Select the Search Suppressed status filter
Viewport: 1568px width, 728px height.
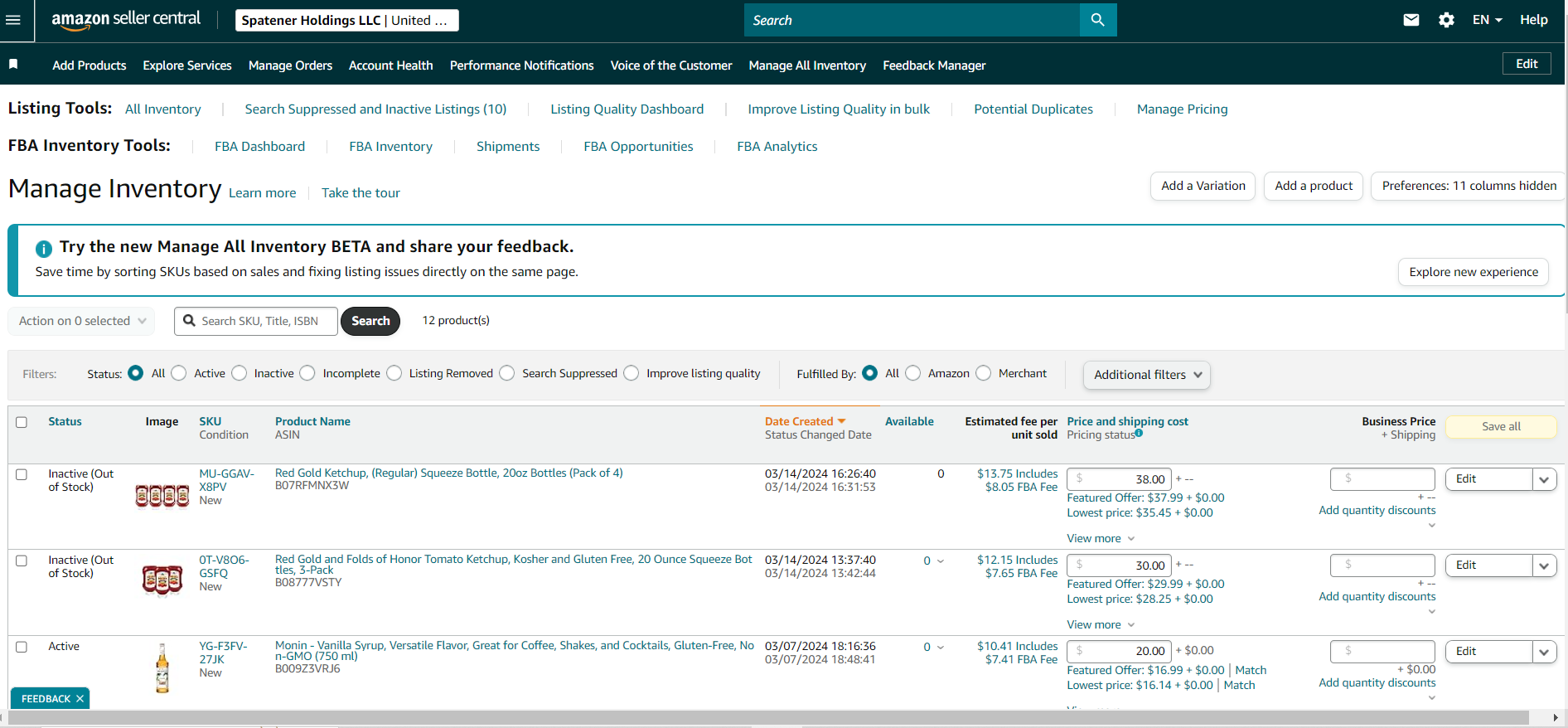click(507, 373)
